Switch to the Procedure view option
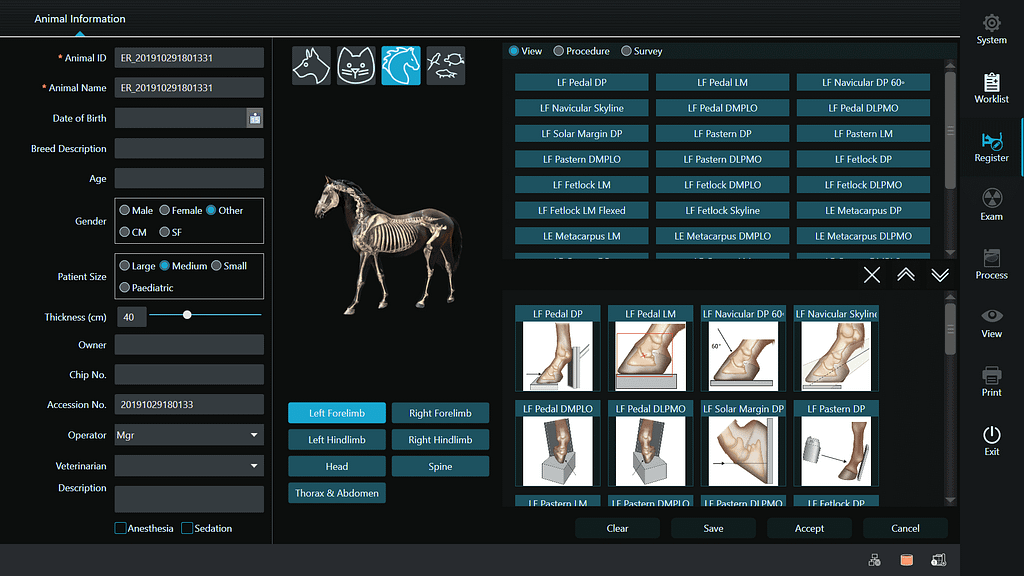This screenshot has width=1024, height=576. point(560,51)
